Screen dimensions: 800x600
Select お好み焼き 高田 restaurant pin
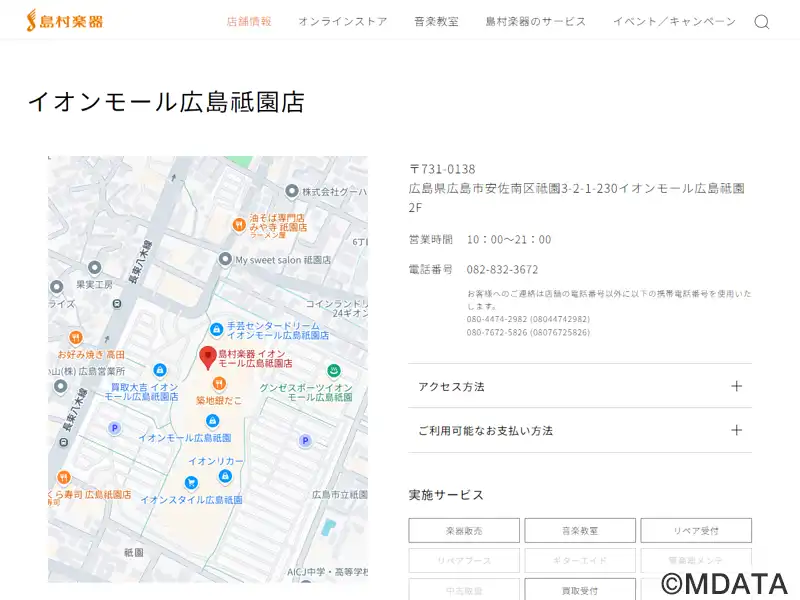coord(76,338)
